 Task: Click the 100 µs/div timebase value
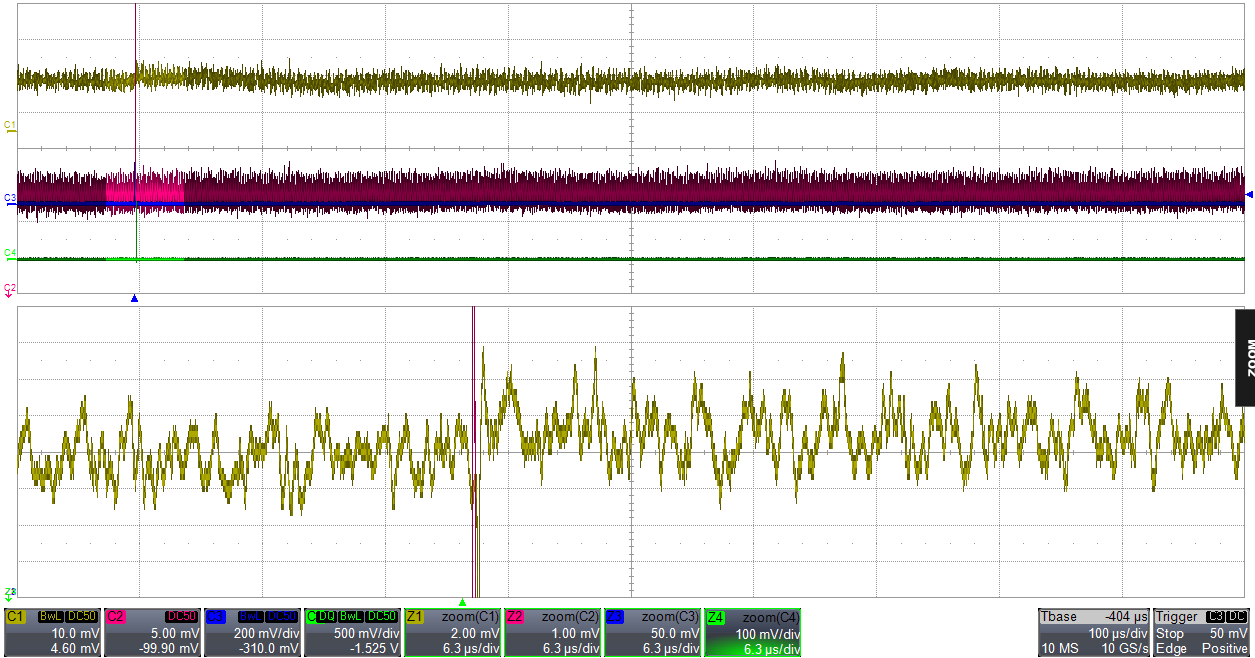pos(1118,634)
